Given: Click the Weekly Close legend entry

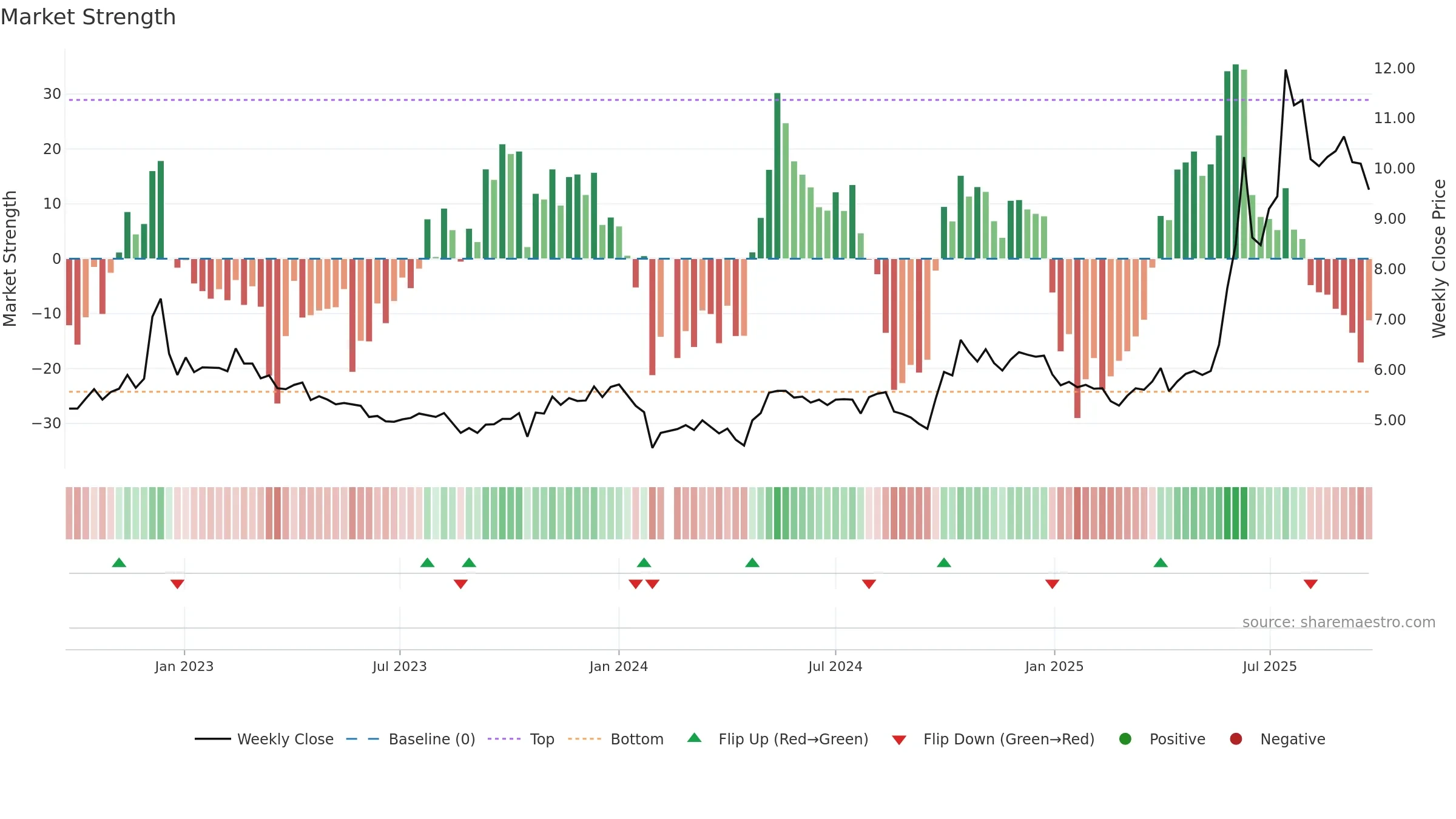Looking at the screenshot, I should pyautogui.click(x=265, y=739).
